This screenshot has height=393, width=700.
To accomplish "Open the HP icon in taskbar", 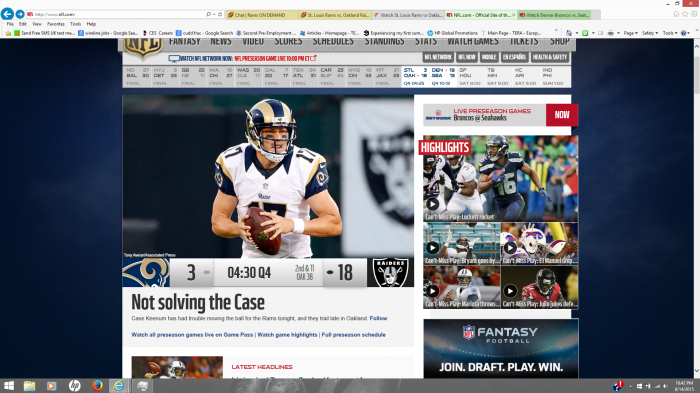I will point(75,386).
